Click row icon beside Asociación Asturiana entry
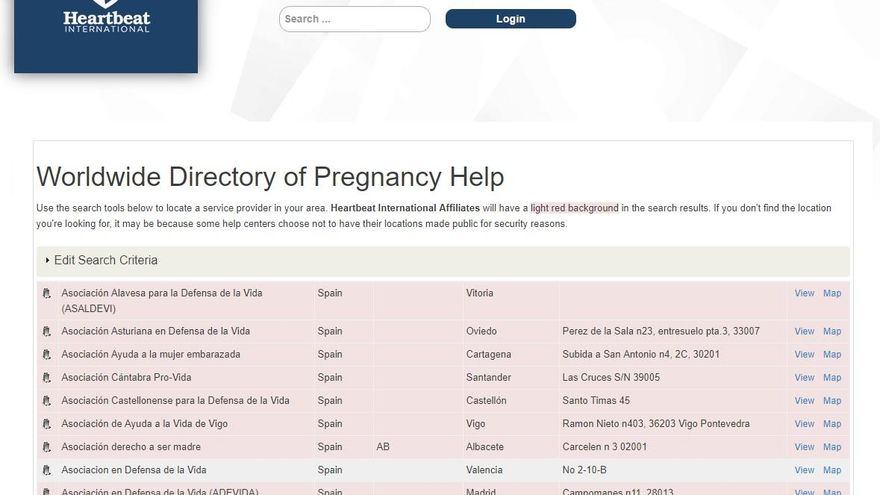The height and width of the screenshot is (495, 880). [46, 332]
